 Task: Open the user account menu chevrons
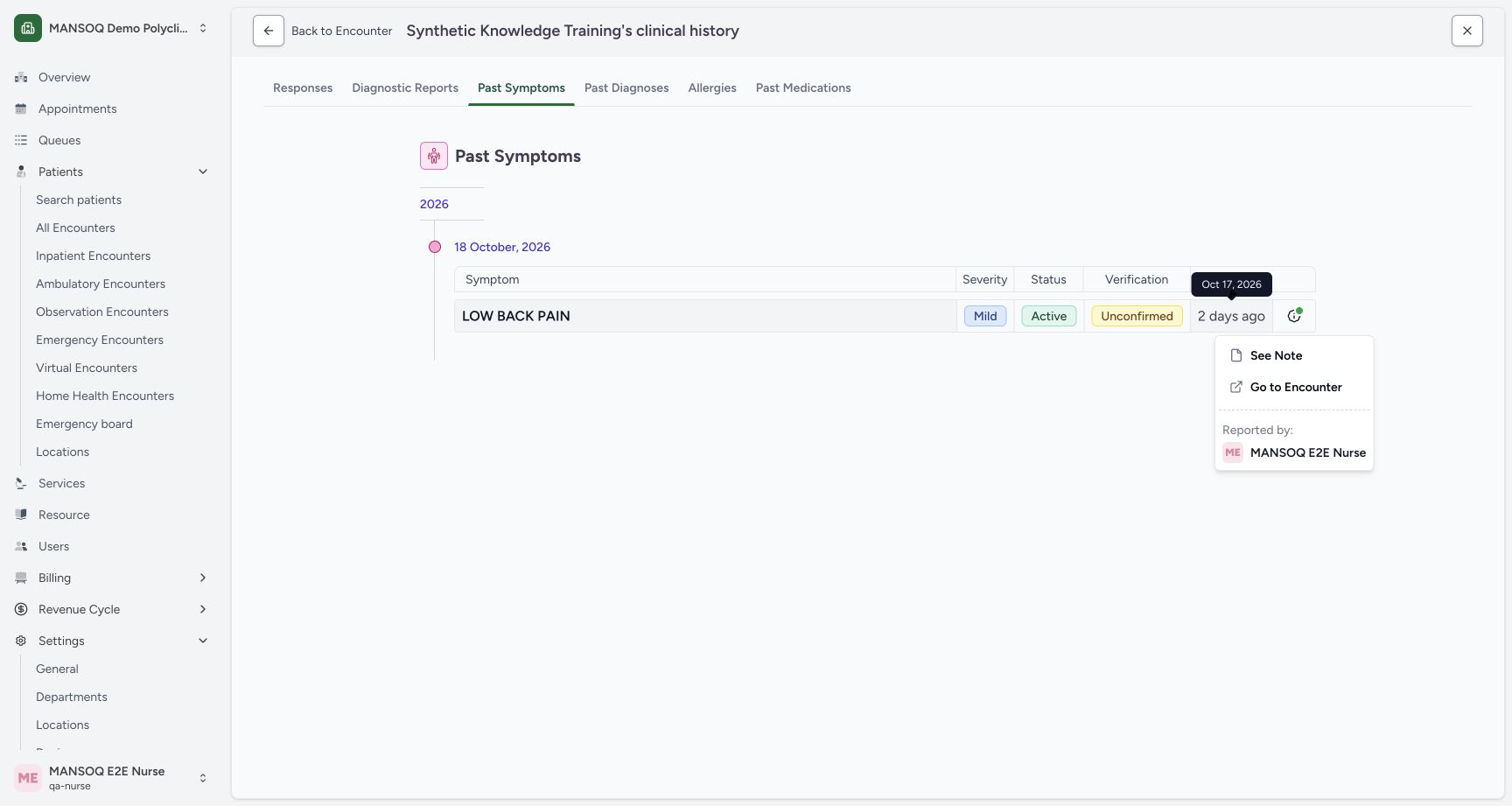(x=203, y=778)
